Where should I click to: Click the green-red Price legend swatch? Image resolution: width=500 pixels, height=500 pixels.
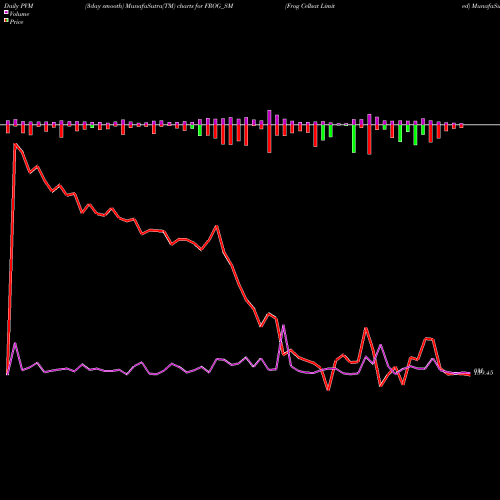click(6, 21)
